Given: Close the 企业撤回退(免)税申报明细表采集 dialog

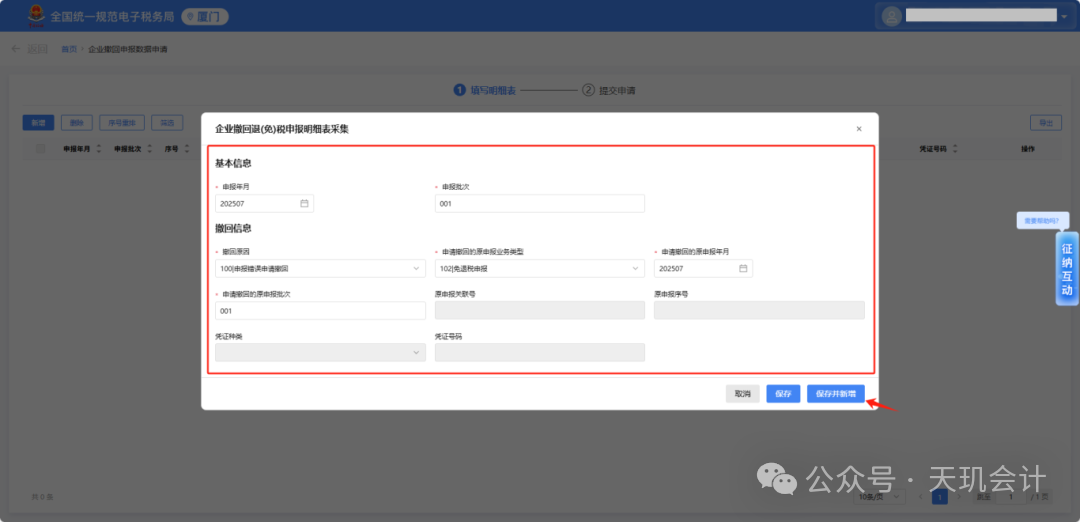Looking at the screenshot, I should (x=859, y=129).
